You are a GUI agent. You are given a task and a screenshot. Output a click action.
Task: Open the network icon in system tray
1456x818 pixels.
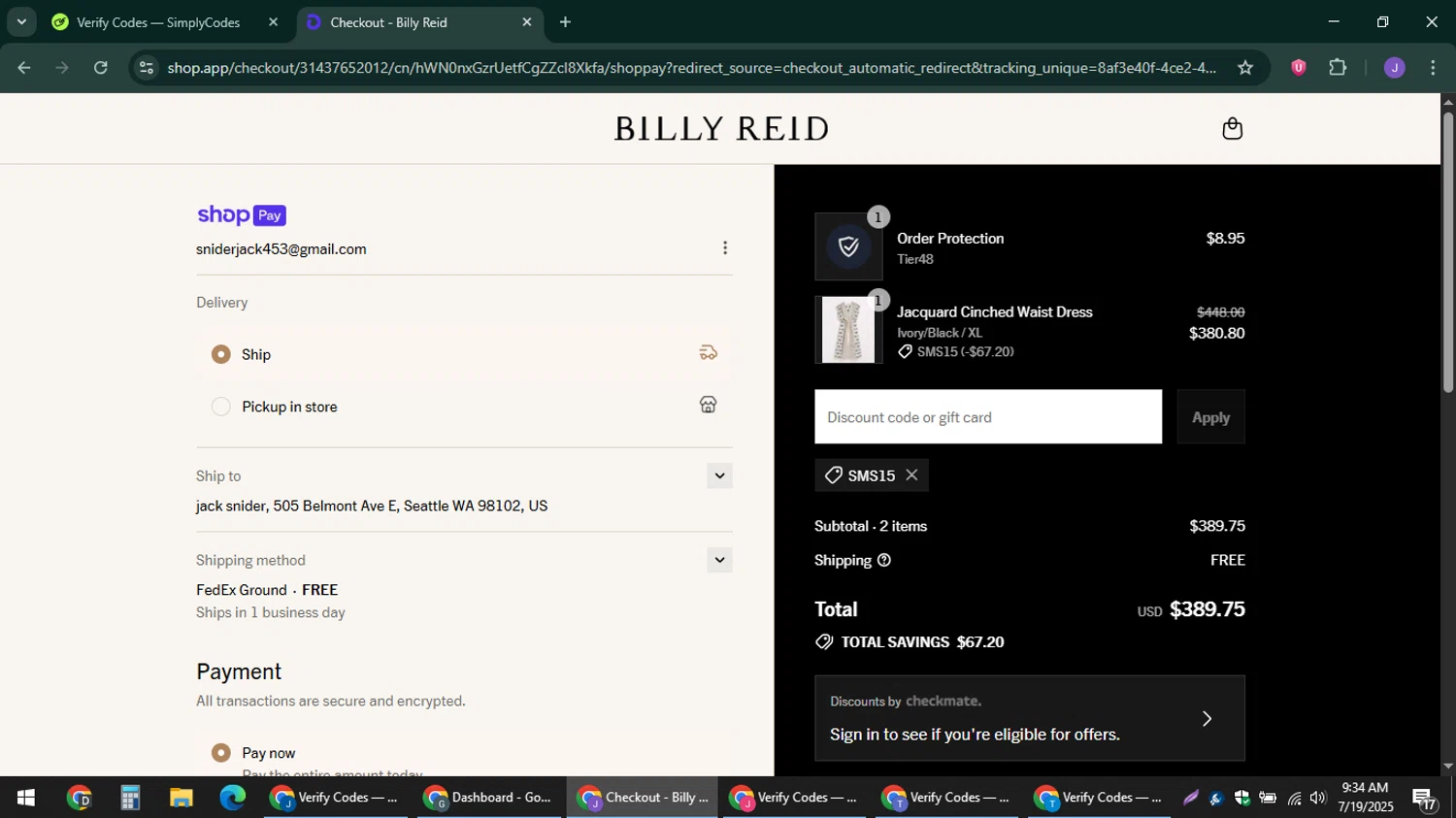point(1294,798)
